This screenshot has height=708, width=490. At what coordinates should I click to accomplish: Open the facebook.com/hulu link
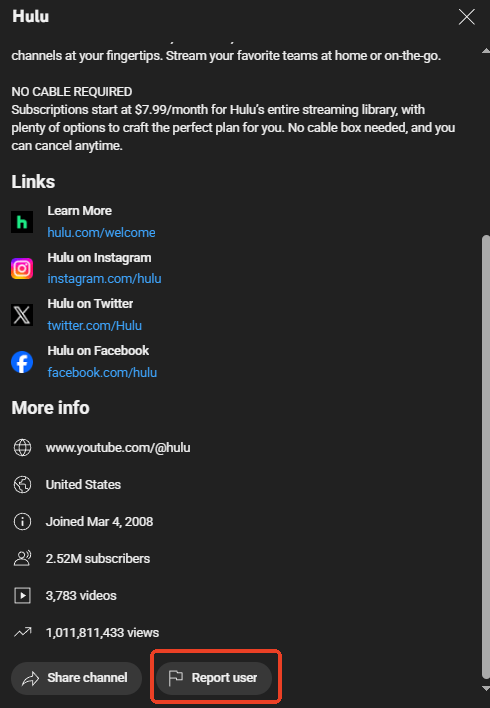point(102,373)
